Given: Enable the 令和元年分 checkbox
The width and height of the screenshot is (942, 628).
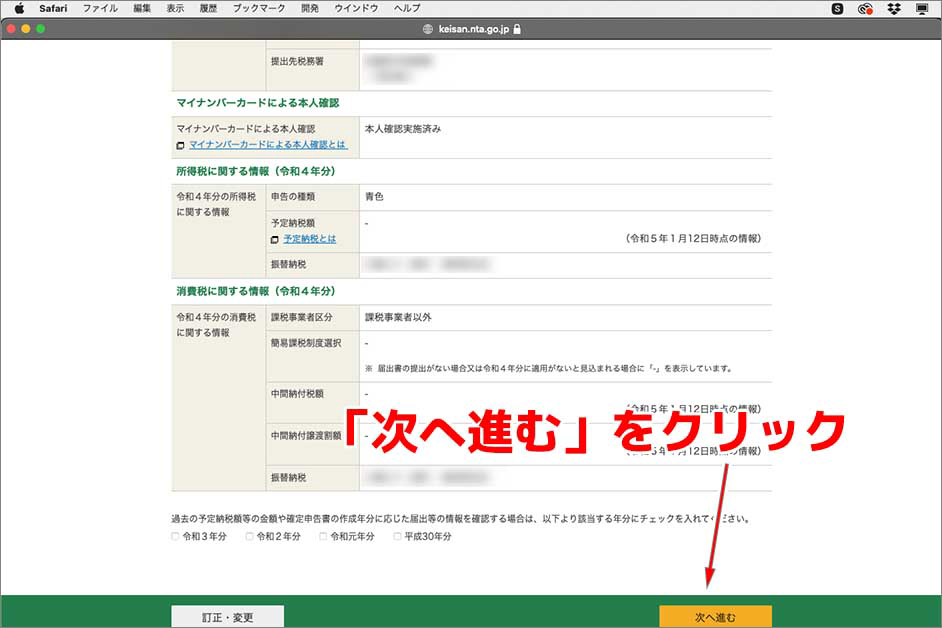Looking at the screenshot, I should pyautogui.click(x=320, y=539).
